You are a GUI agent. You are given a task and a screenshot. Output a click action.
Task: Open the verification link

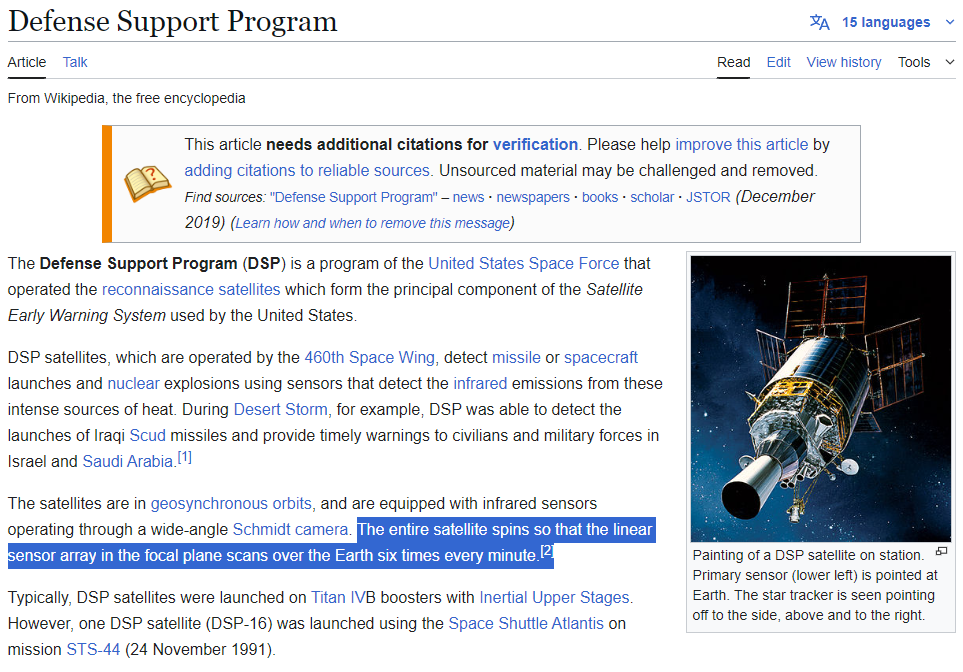click(x=535, y=144)
